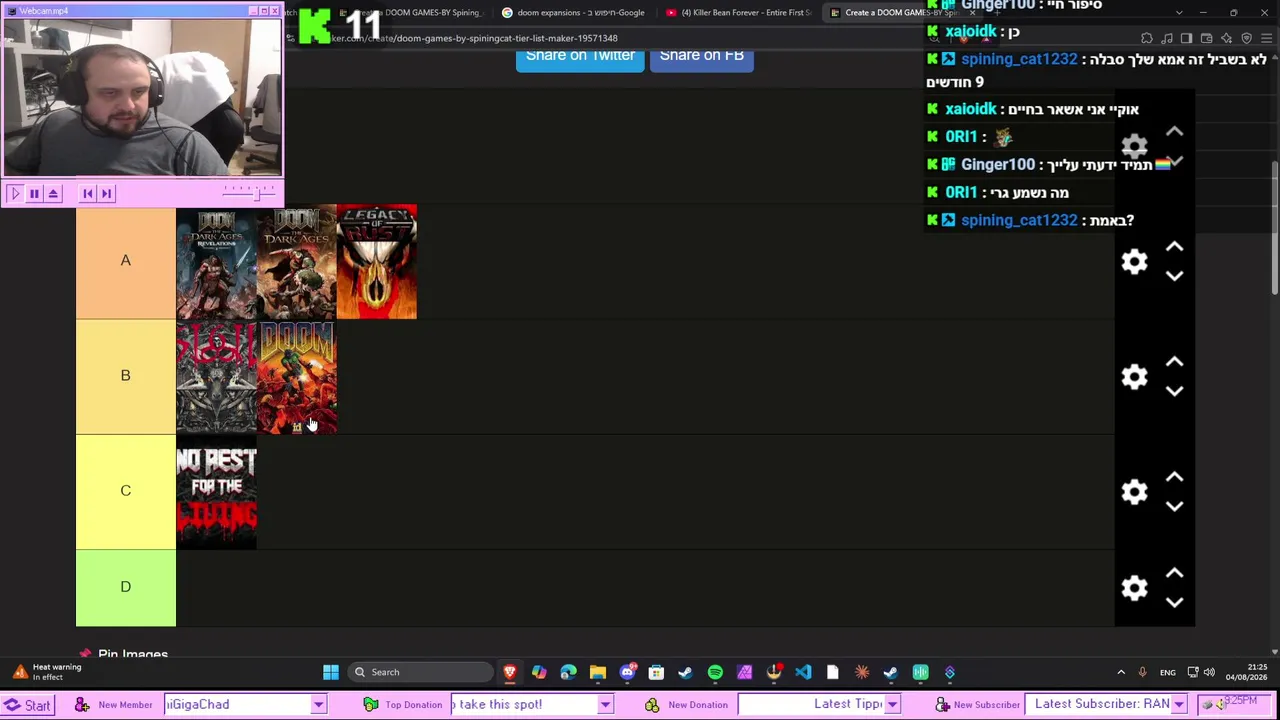Image resolution: width=1280 pixels, height=720 pixels.
Task: Move tier B row down
Action: 1174,390
